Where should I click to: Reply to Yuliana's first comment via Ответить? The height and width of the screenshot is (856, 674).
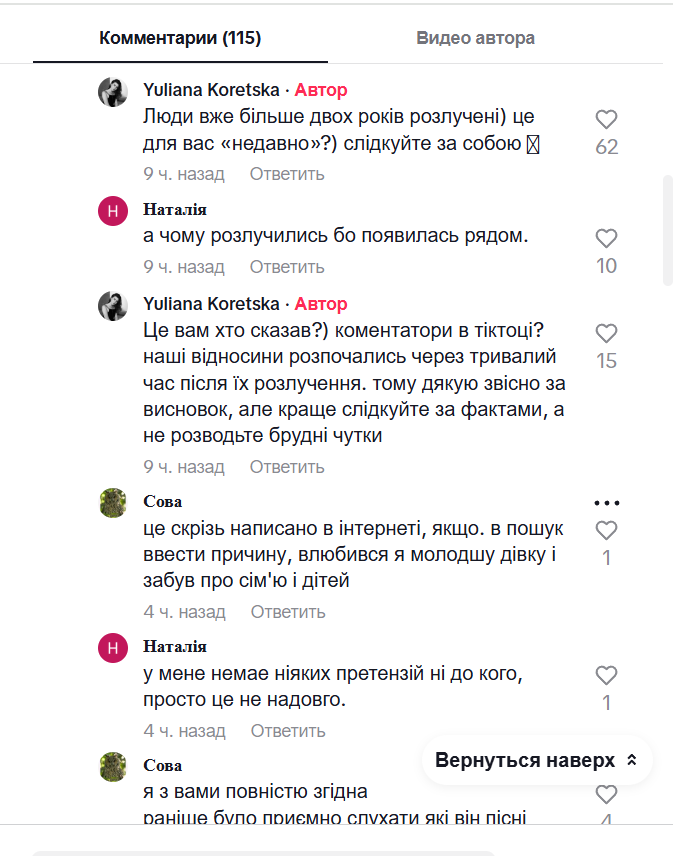click(x=288, y=174)
